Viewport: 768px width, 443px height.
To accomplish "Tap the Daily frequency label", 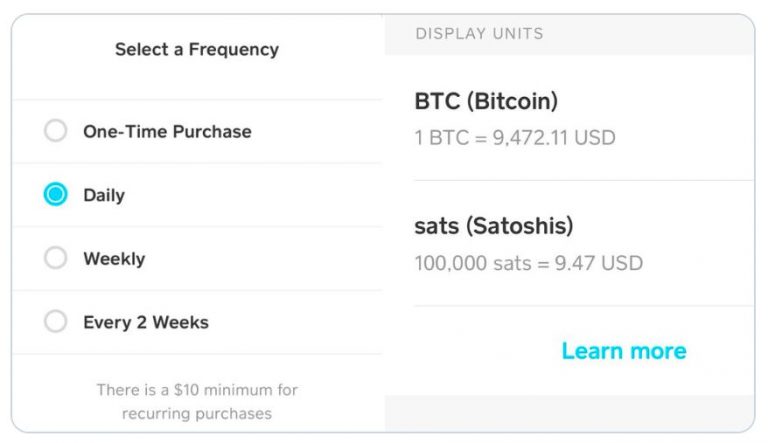I will (104, 195).
